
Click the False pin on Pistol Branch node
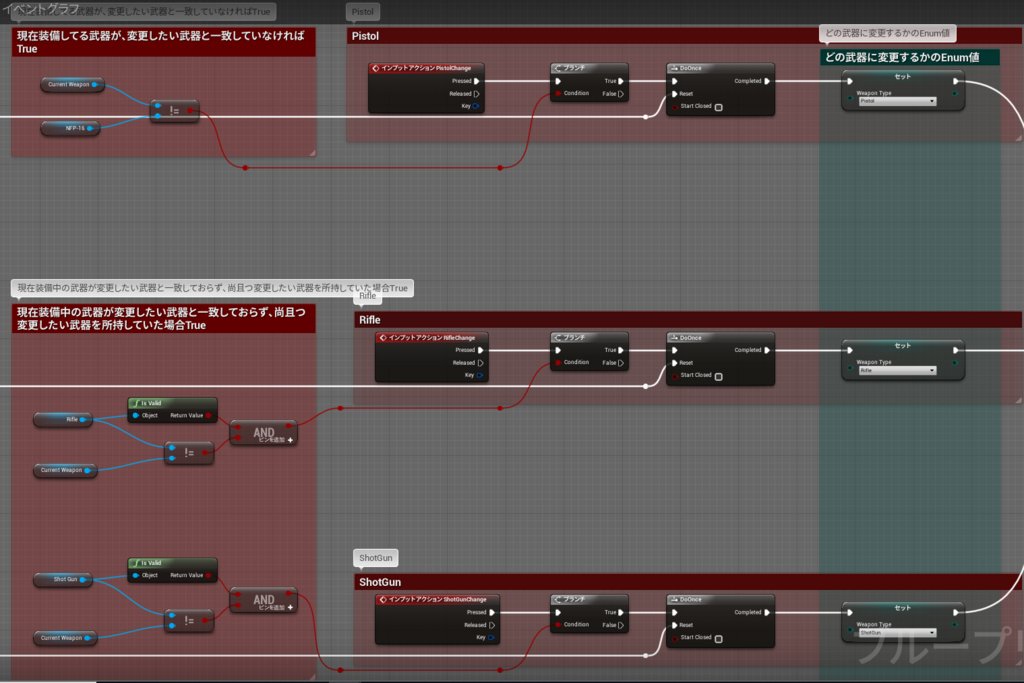(620, 94)
